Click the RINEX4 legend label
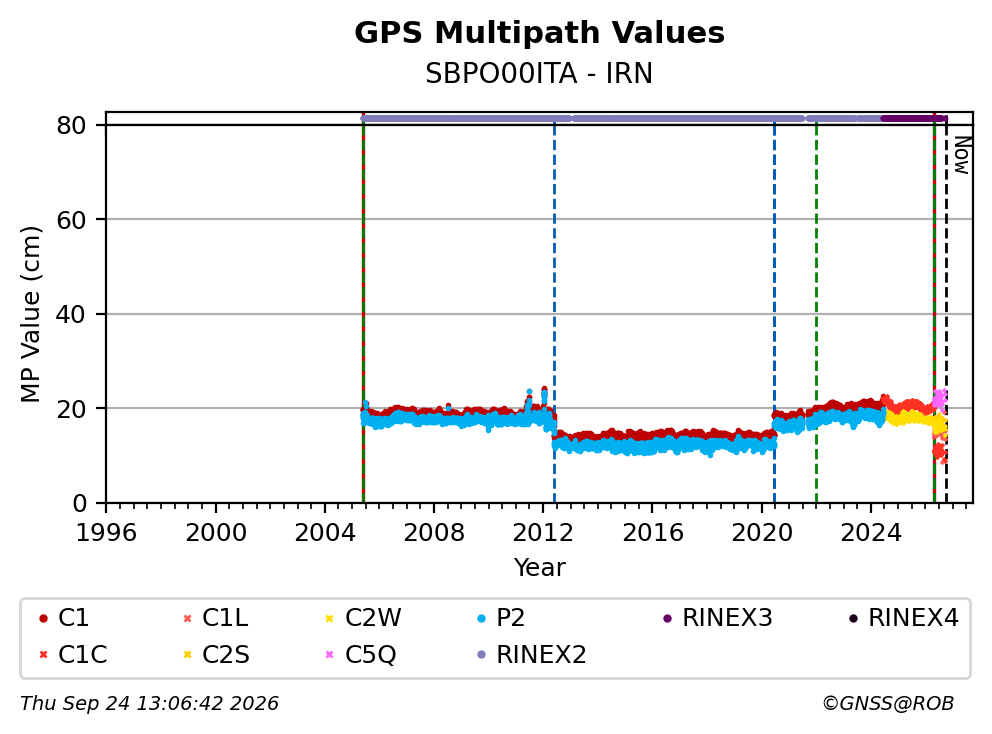Viewport: 992px width, 734px height. click(913, 618)
